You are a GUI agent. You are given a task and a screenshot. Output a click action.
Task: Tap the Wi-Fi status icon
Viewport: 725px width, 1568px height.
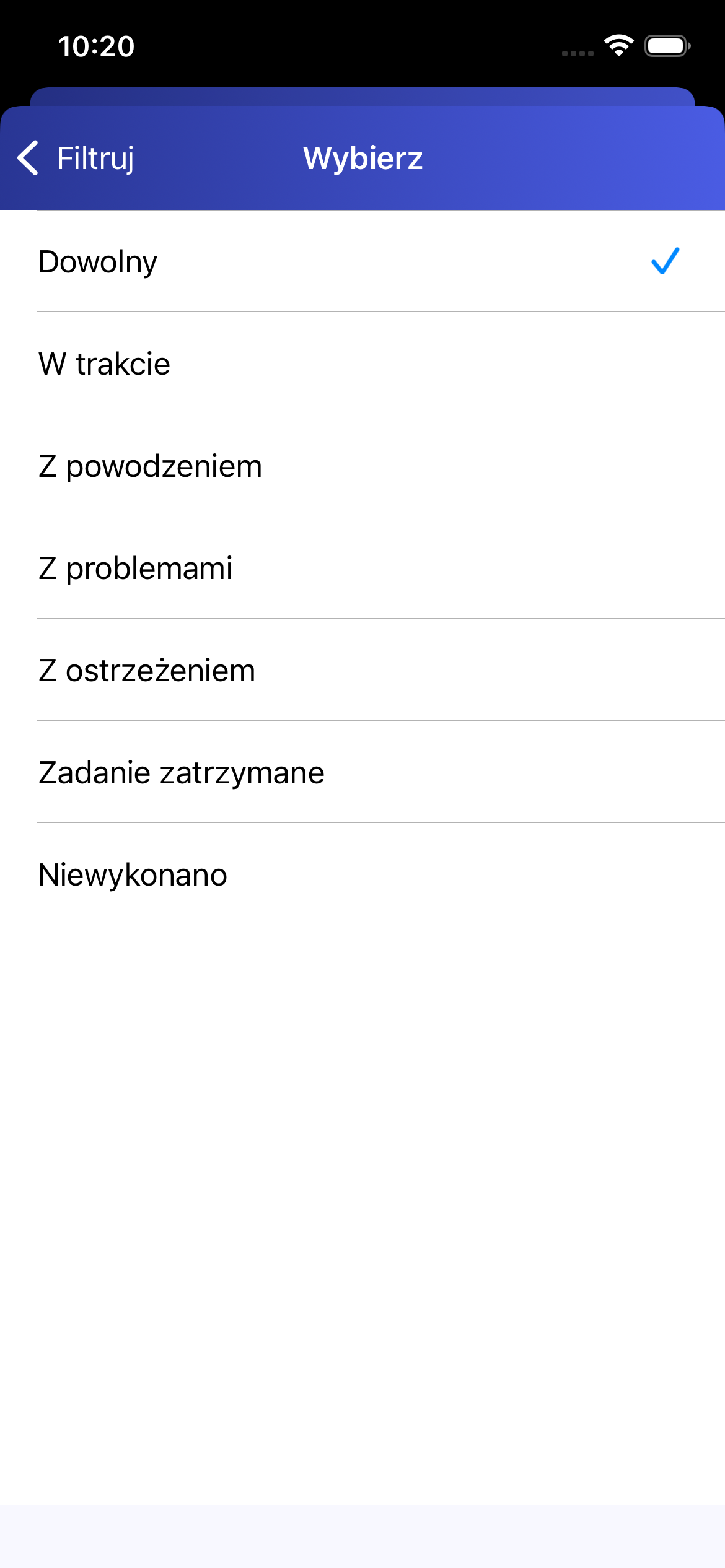pyautogui.click(x=618, y=46)
